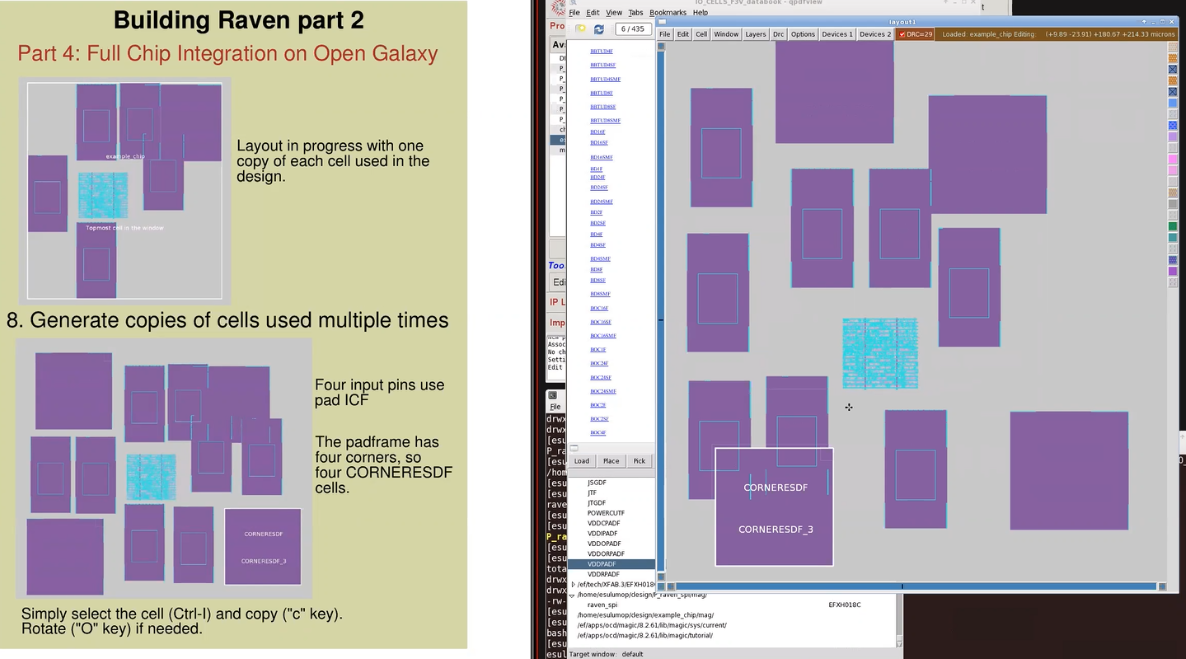The image size is (1186, 659).
Task: Click the page number field showing 6/435
Action: pyautogui.click(x=633, y=28)
